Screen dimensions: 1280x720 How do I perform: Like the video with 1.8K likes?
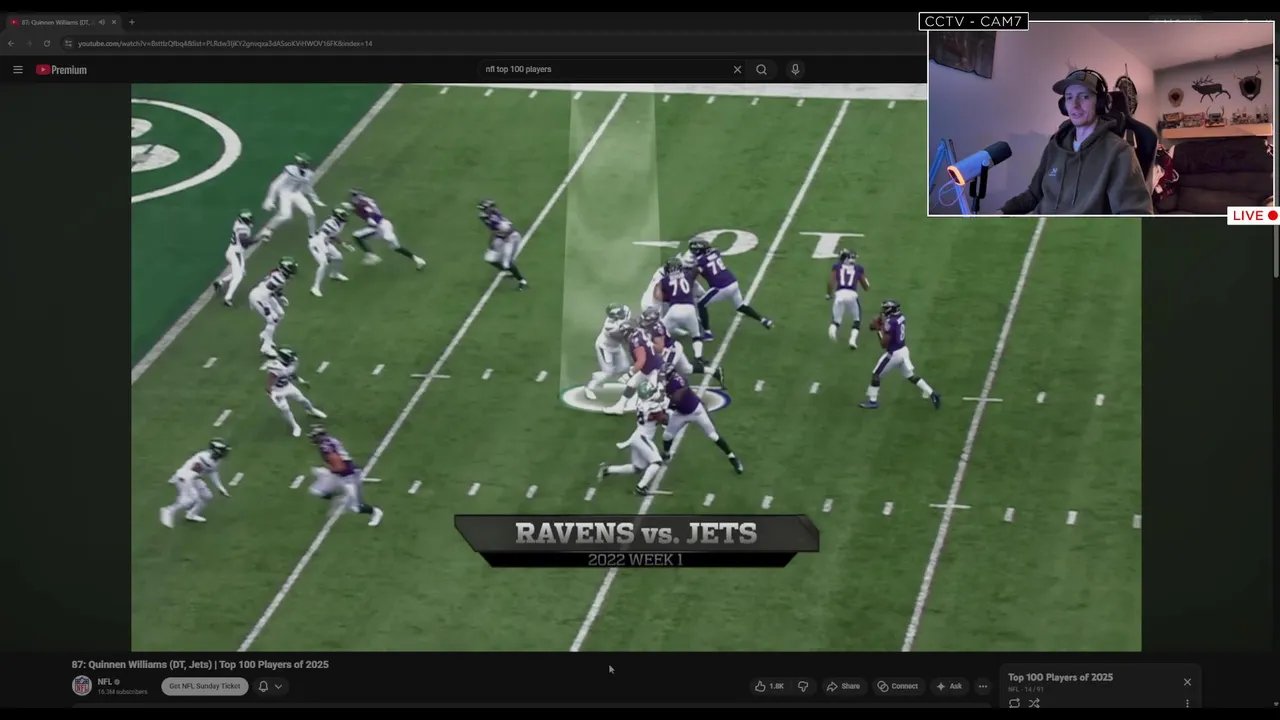click(x=769, y=686)
